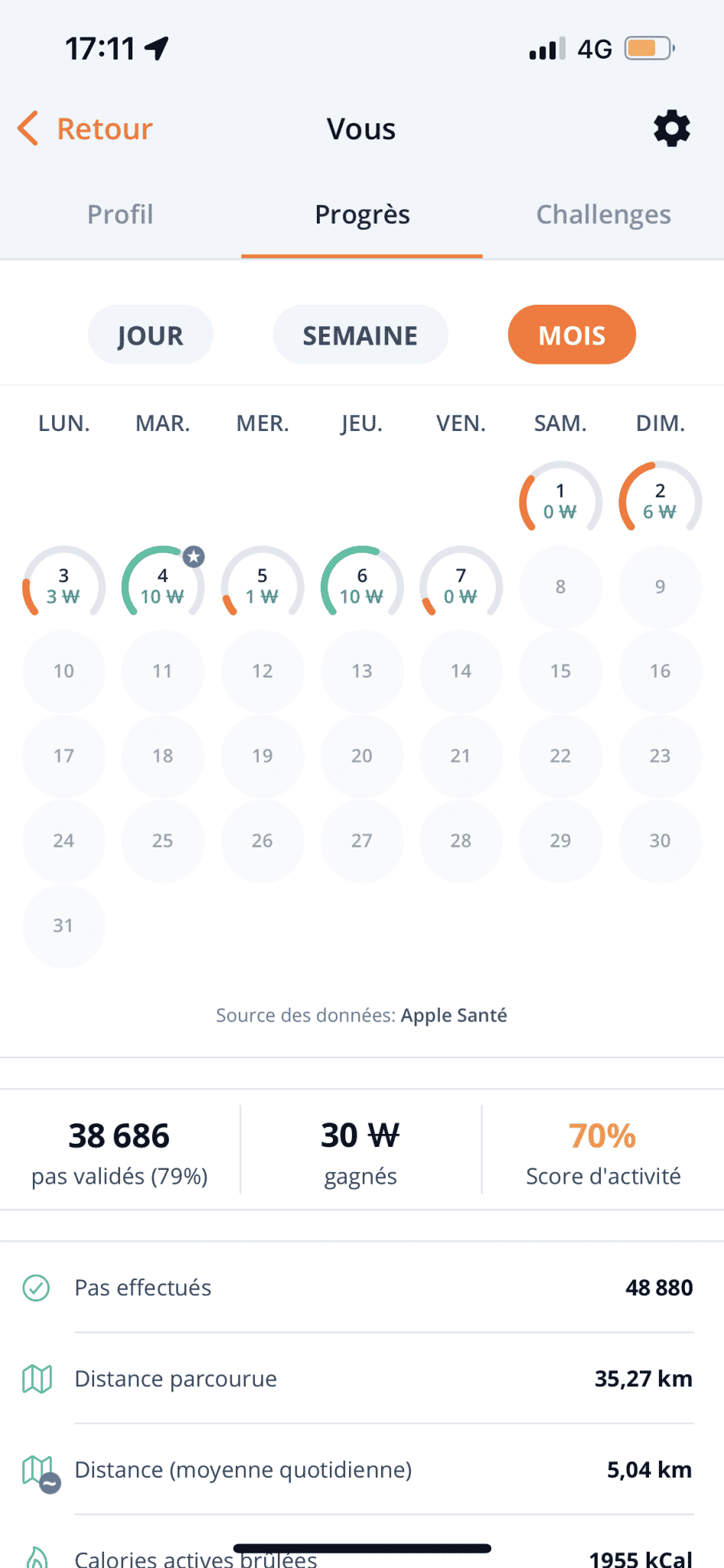Viewport: 724px width, 1568px height.
Task: Tap the flame icon for calories burned
Action: pyautogui.click(x=36, y=1557)
